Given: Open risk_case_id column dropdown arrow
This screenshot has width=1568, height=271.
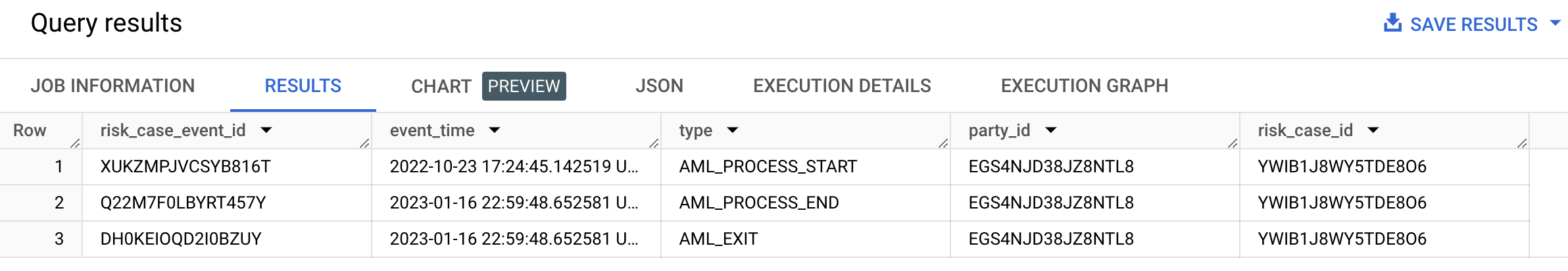Looking at the screenshot, I should [1373, 130].
